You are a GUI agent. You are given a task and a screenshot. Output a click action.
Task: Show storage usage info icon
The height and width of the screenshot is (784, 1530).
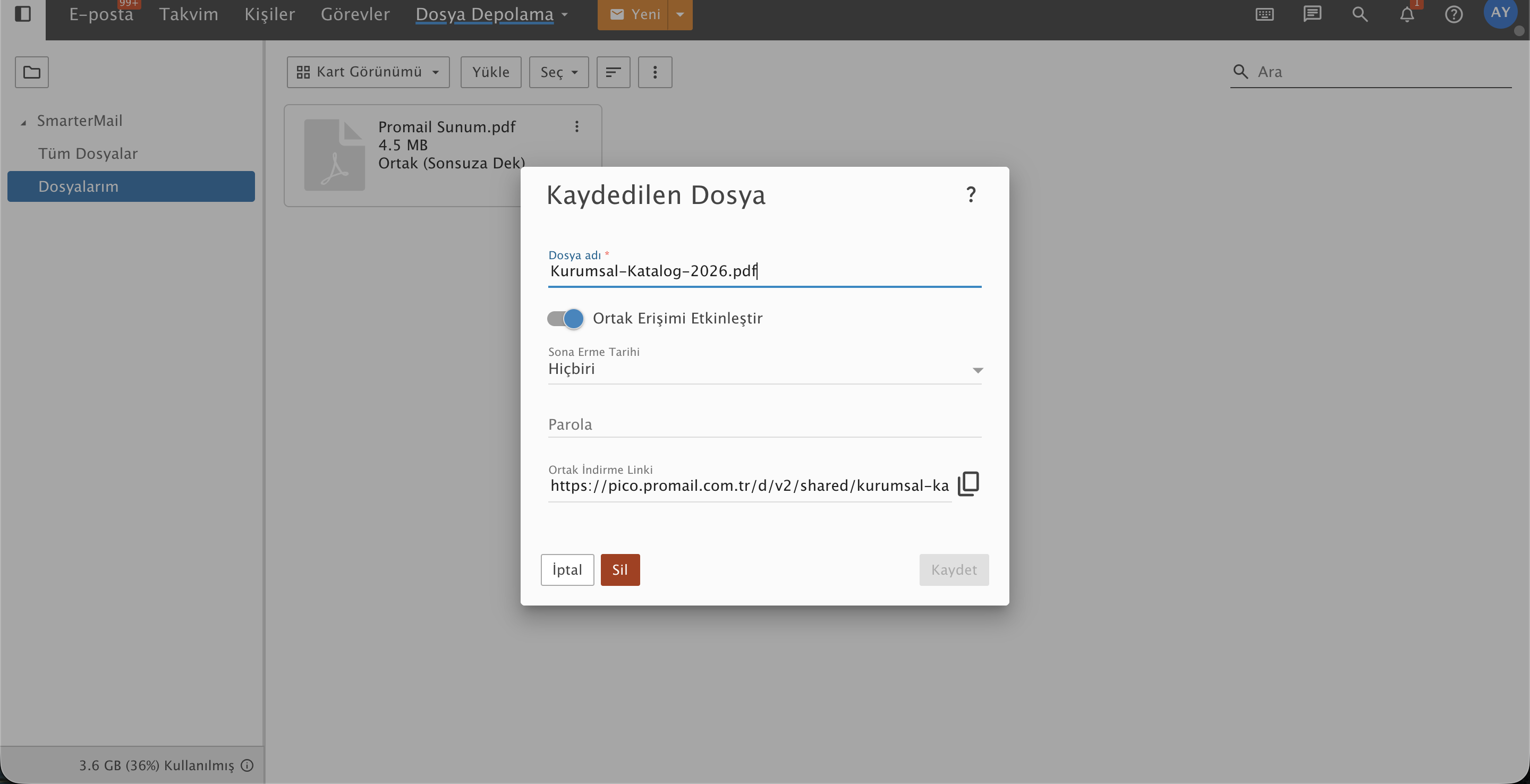[x=247, y=765]
